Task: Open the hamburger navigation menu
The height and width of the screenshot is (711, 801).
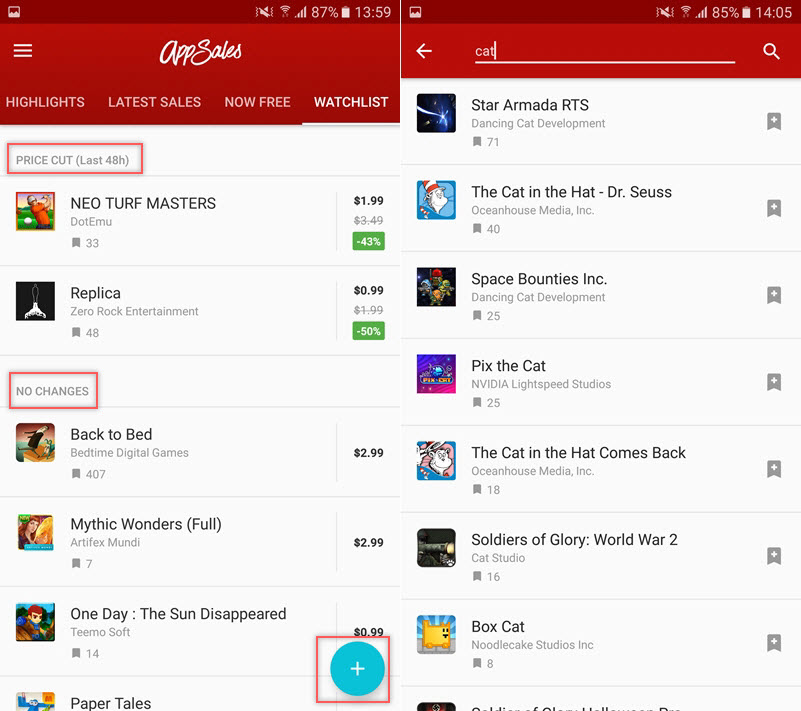Action: [x=22, y=51]
